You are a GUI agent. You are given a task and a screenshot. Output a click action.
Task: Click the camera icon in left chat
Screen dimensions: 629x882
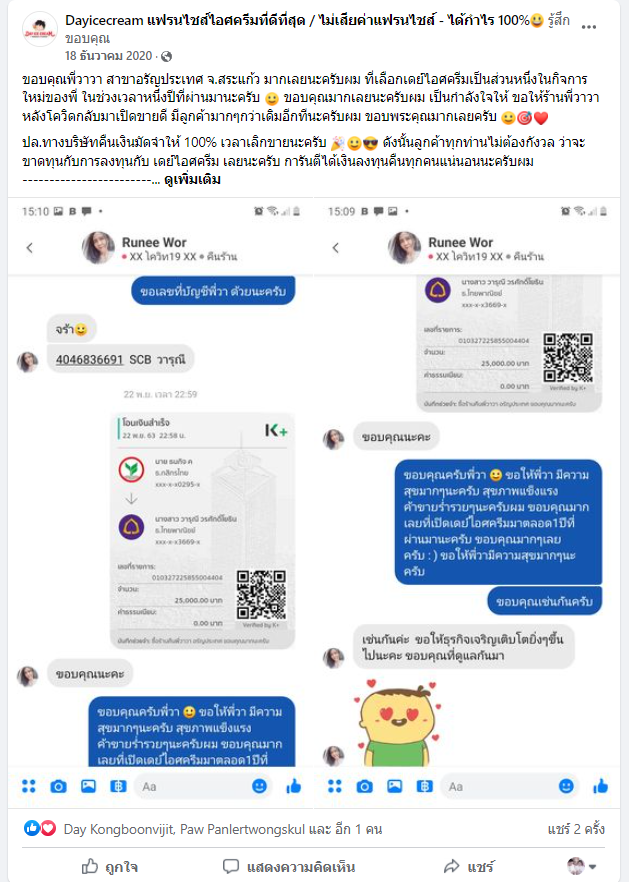[x=59, y=786]
